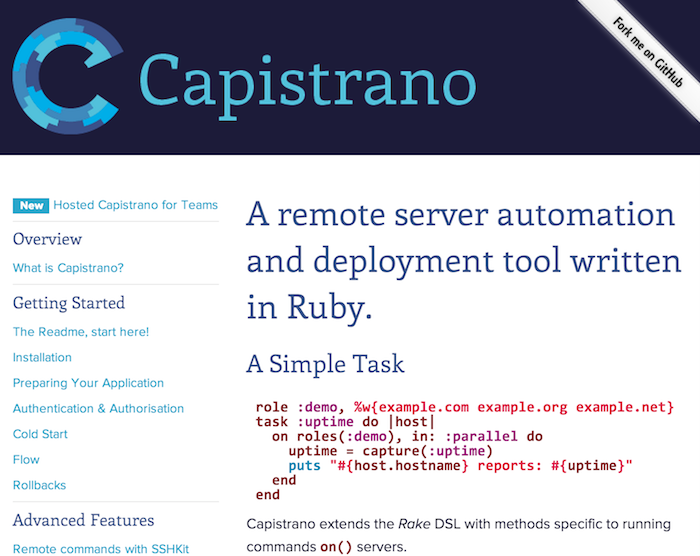Click the on() inline code text
This screenshot has width=700, height=556.
point(336,547)
